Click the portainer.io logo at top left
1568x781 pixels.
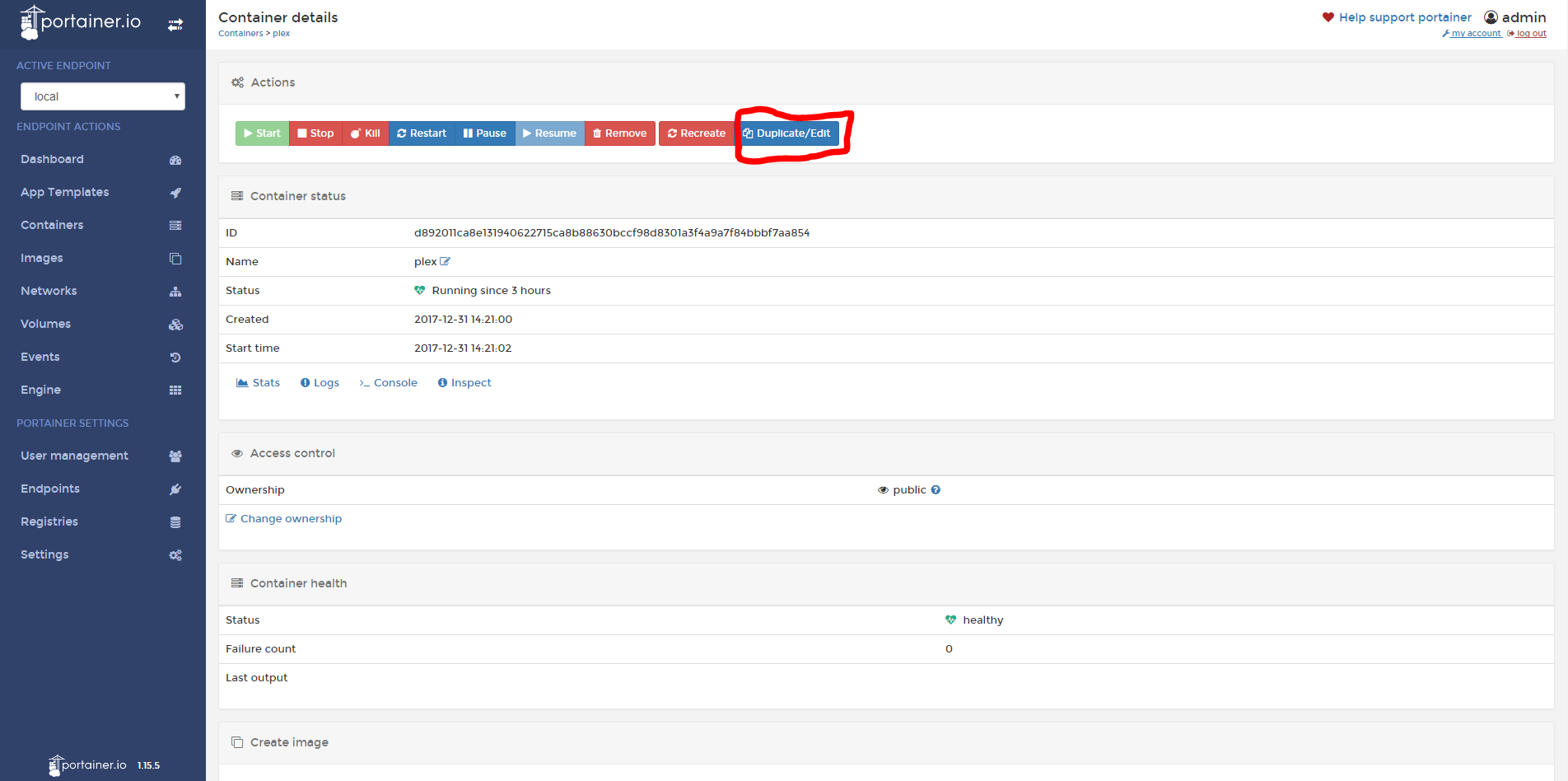[x=81, y=22]
